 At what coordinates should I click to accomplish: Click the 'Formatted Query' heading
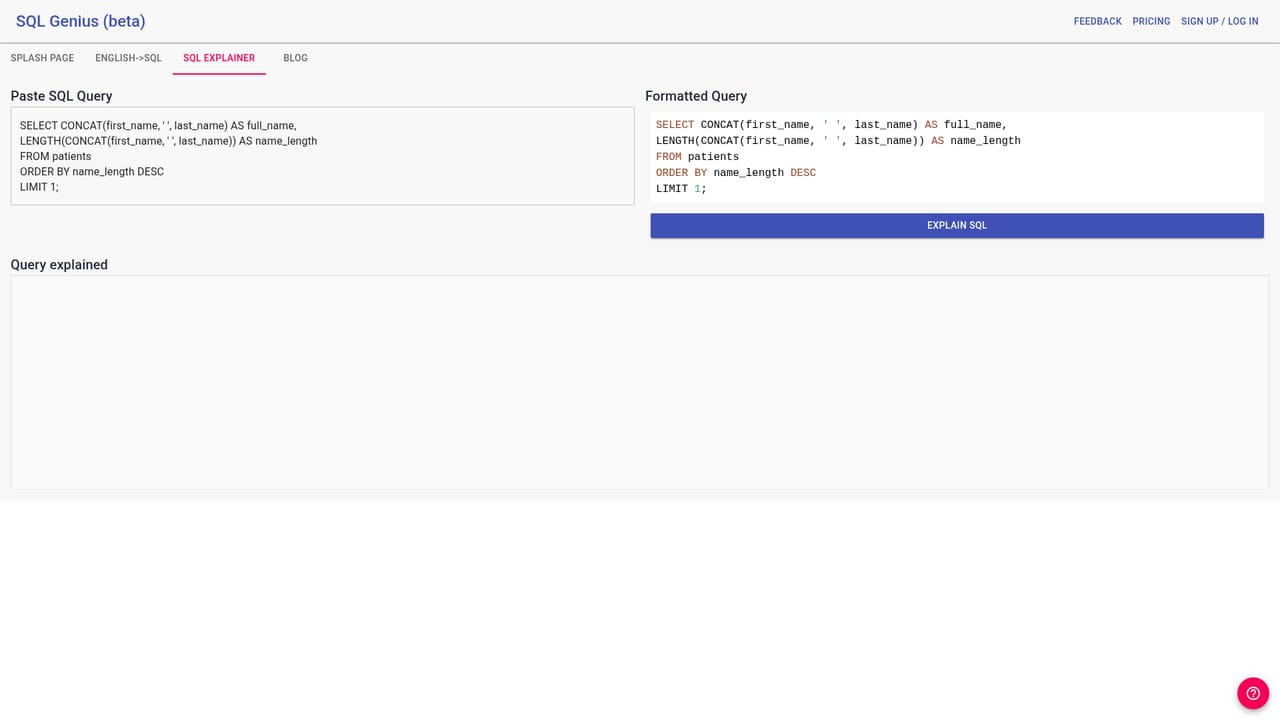pyautogui.click(x=696, y=96)
